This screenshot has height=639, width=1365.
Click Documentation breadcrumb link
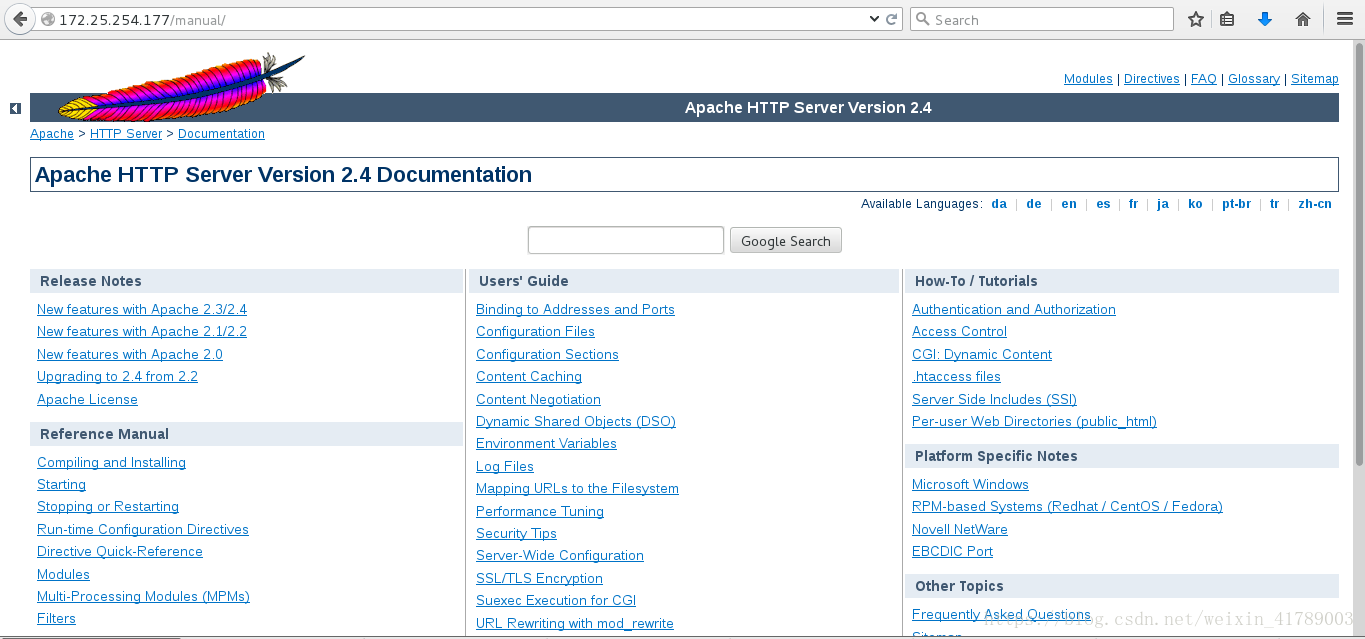[221, 134]
